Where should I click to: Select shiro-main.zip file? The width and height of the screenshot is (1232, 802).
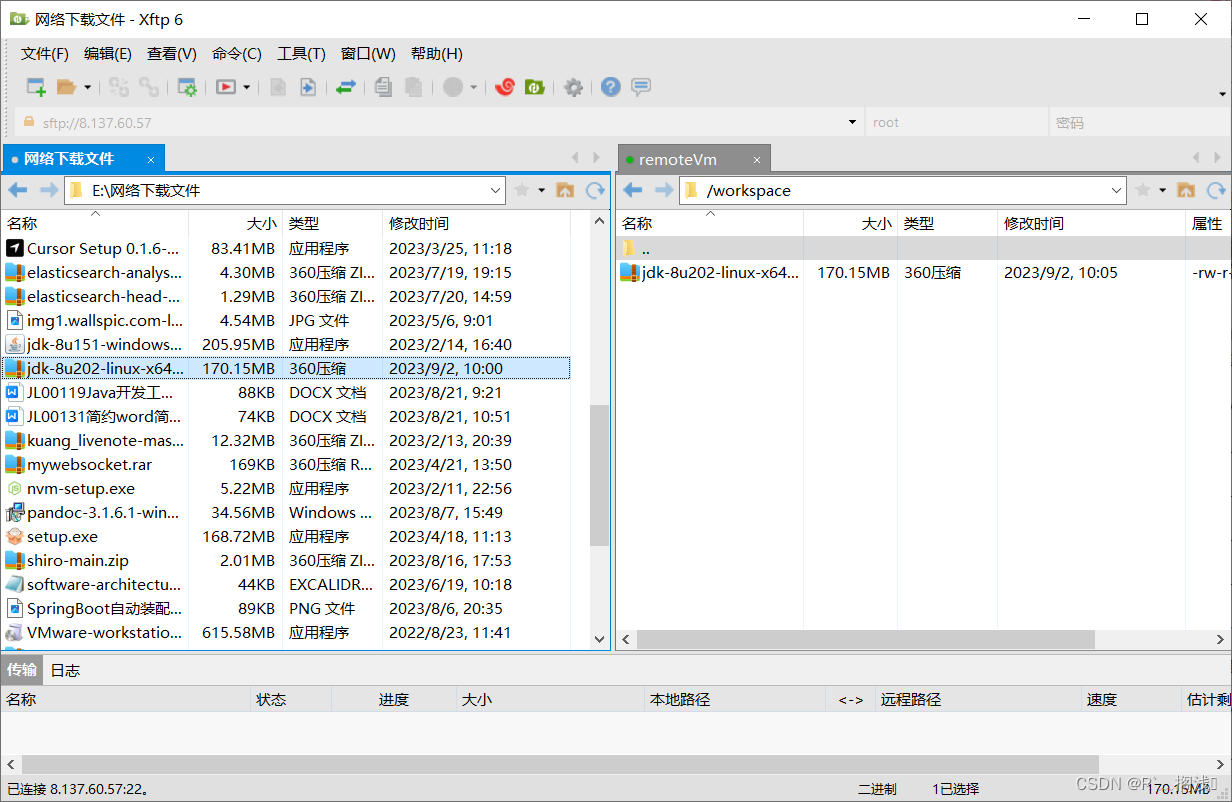[x=286, y=560]
